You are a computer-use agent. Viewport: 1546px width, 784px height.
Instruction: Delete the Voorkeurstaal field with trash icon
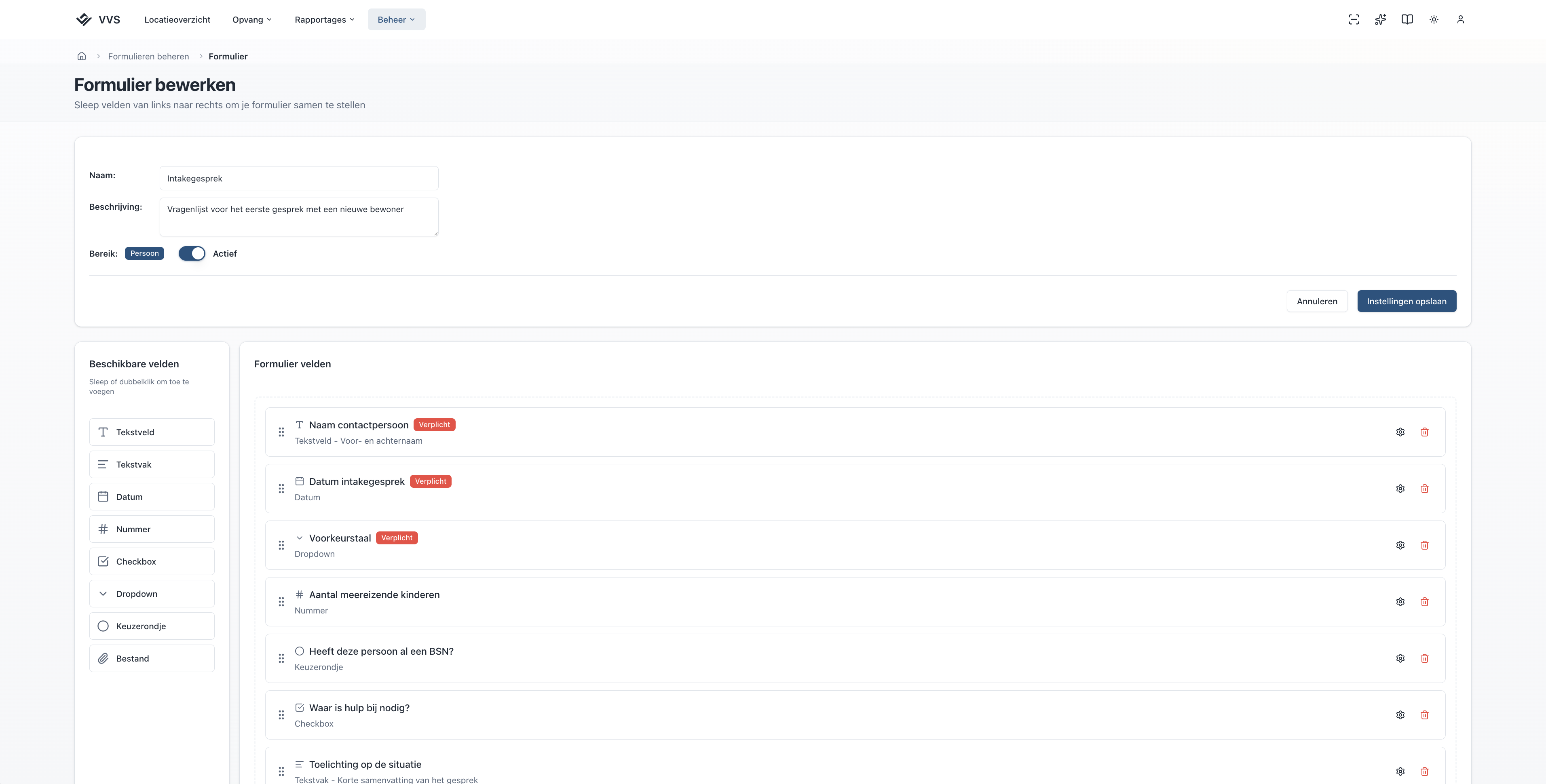pos(1425,545)
